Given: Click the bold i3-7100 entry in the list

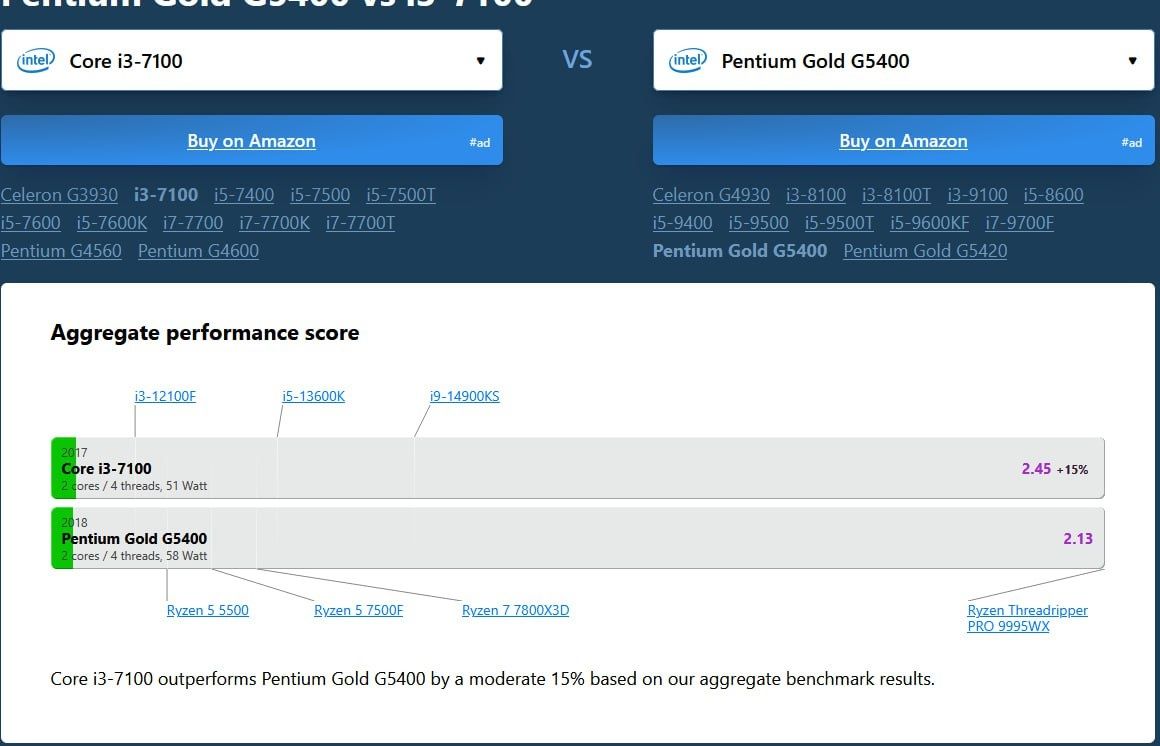Looking at the screenshot, I should (166, 195).
